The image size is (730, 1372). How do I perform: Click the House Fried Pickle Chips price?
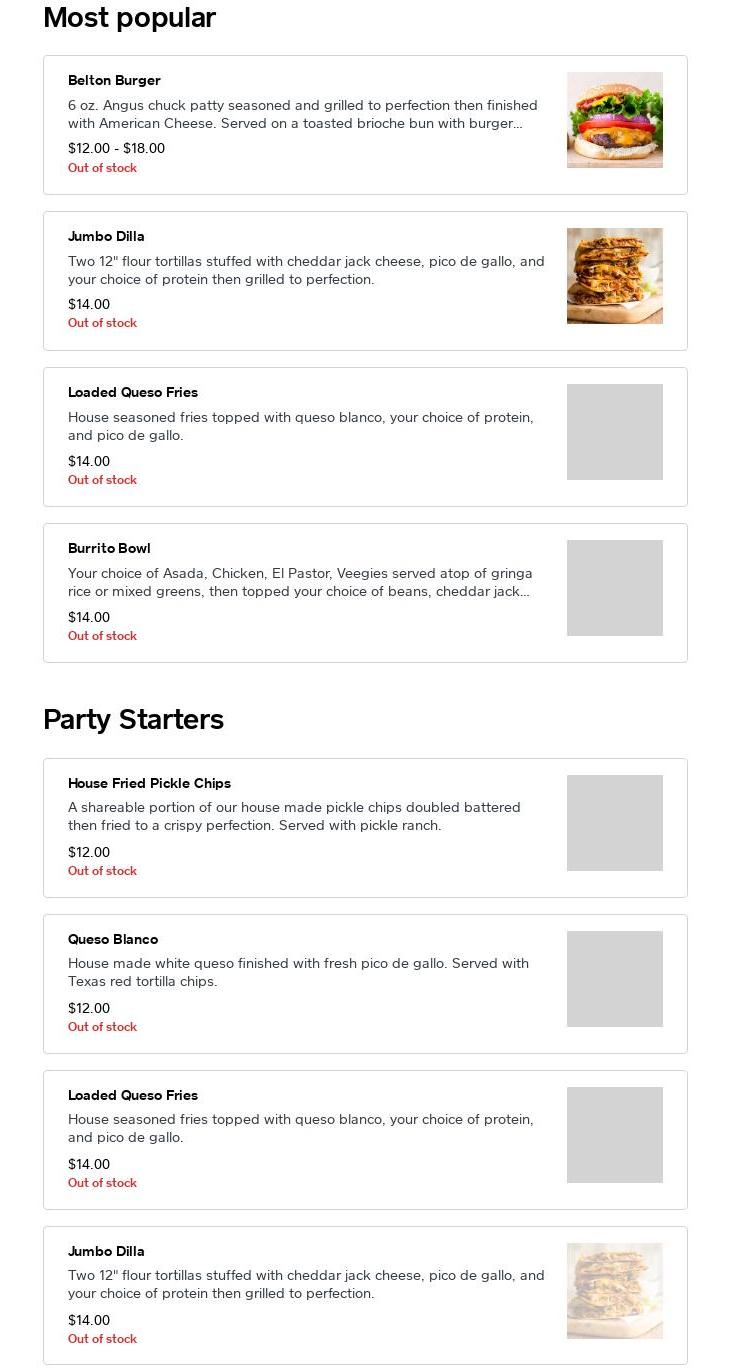point(89,852)
